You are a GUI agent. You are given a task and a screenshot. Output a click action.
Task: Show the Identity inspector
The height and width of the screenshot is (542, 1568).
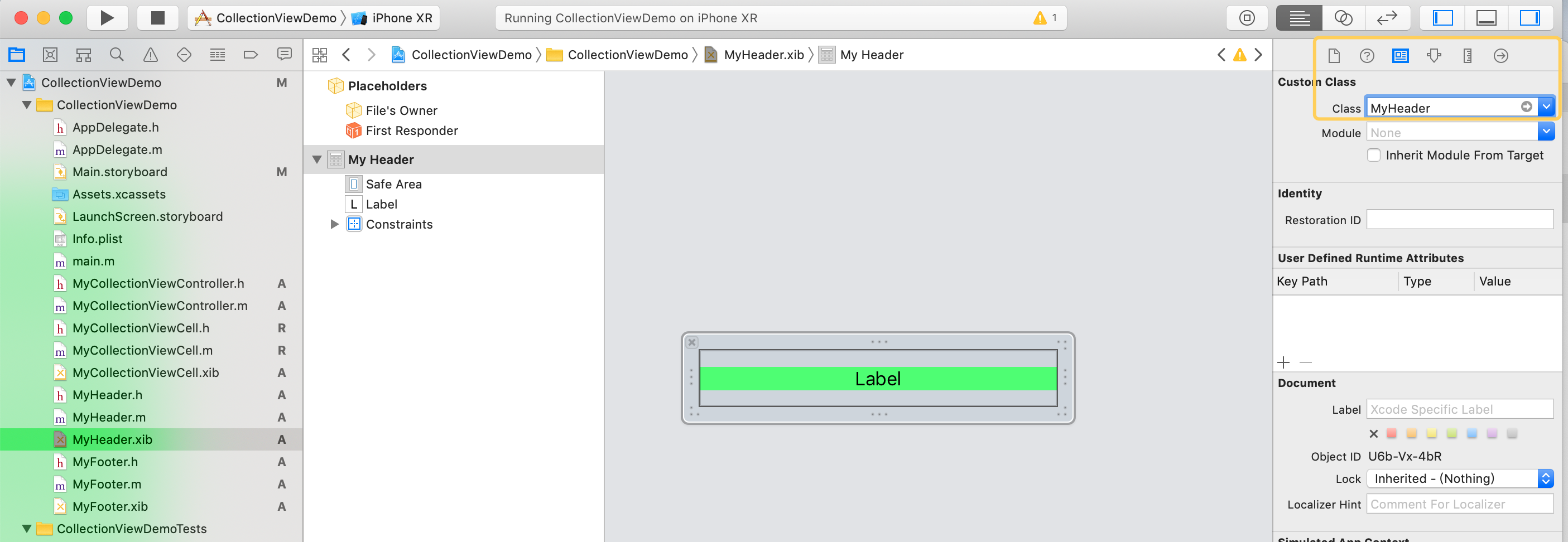1401,55
